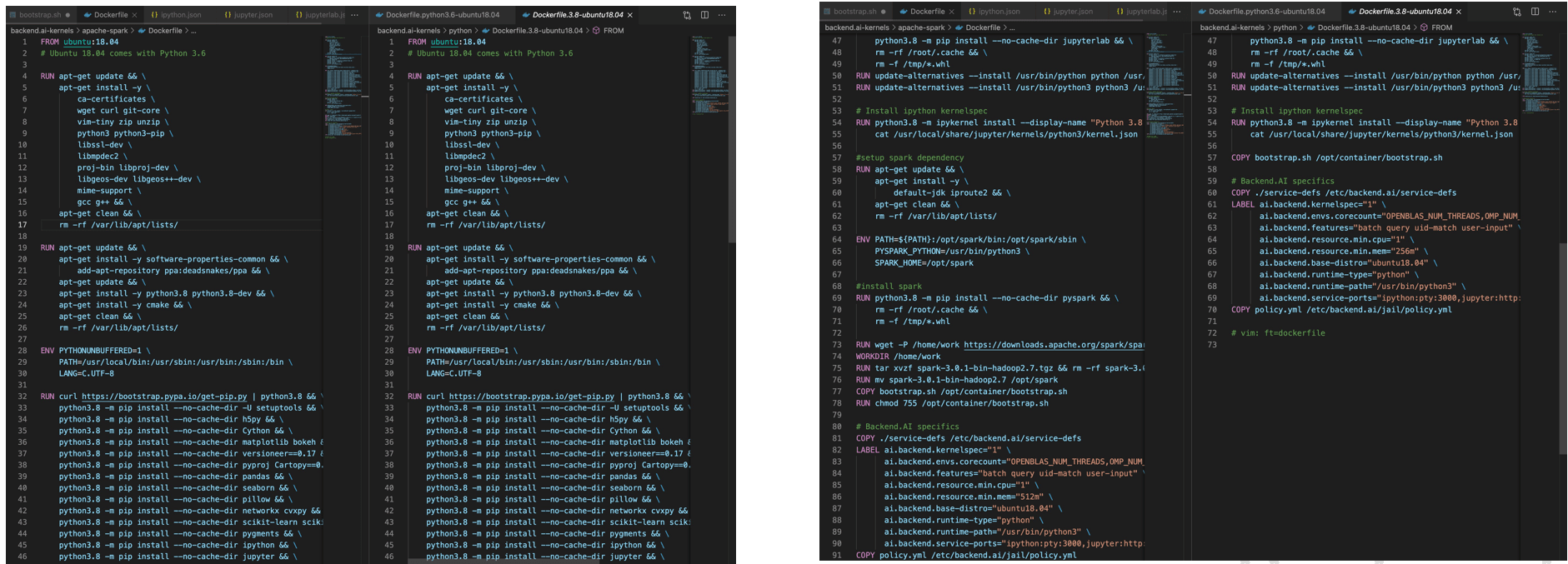Select bootstrap.sh tab in left window
This screenshot has width=1568, height=564.
click(40, 15)
